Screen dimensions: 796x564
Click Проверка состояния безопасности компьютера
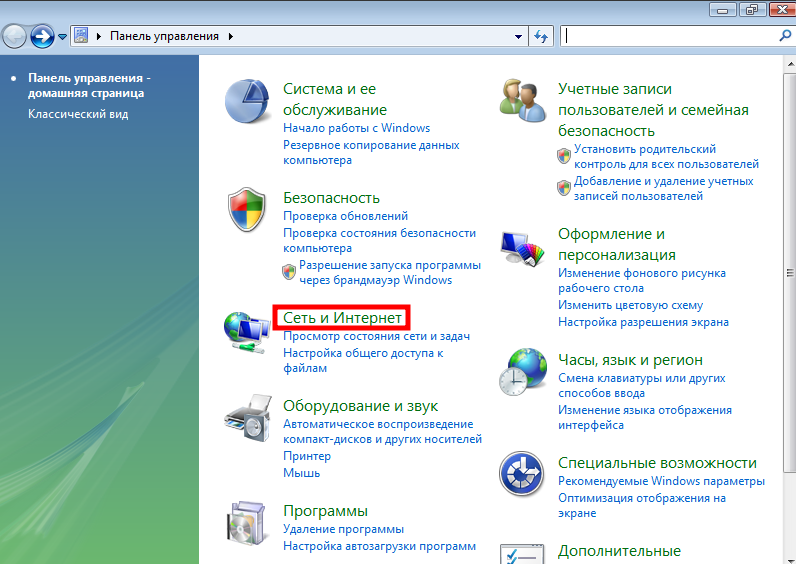[379, 240]
